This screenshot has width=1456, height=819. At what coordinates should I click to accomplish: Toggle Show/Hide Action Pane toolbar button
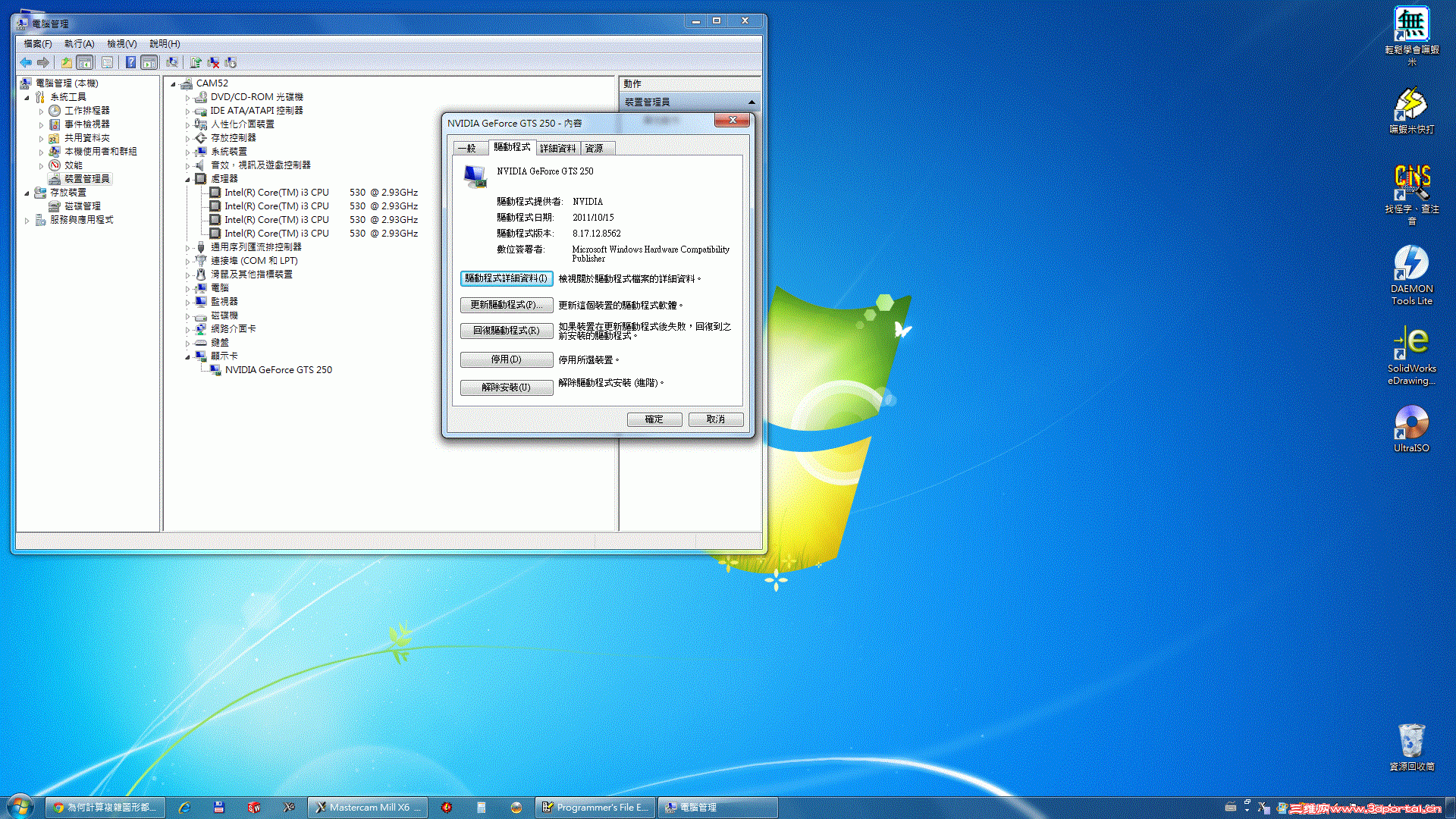coord(149,63)
